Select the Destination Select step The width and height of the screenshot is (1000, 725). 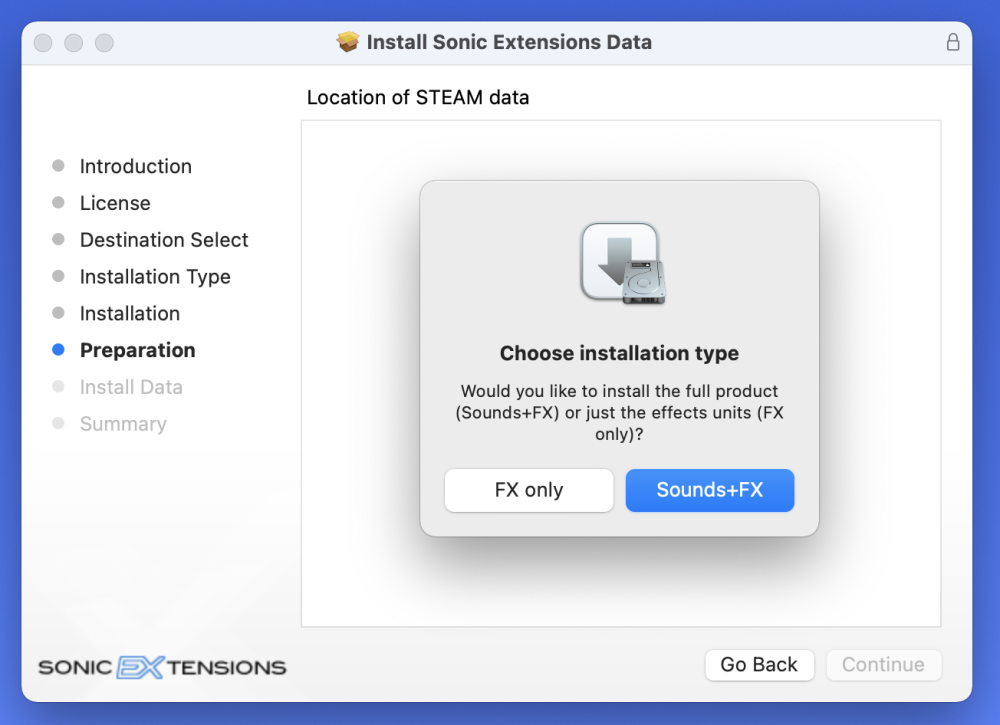coord(164,240)
